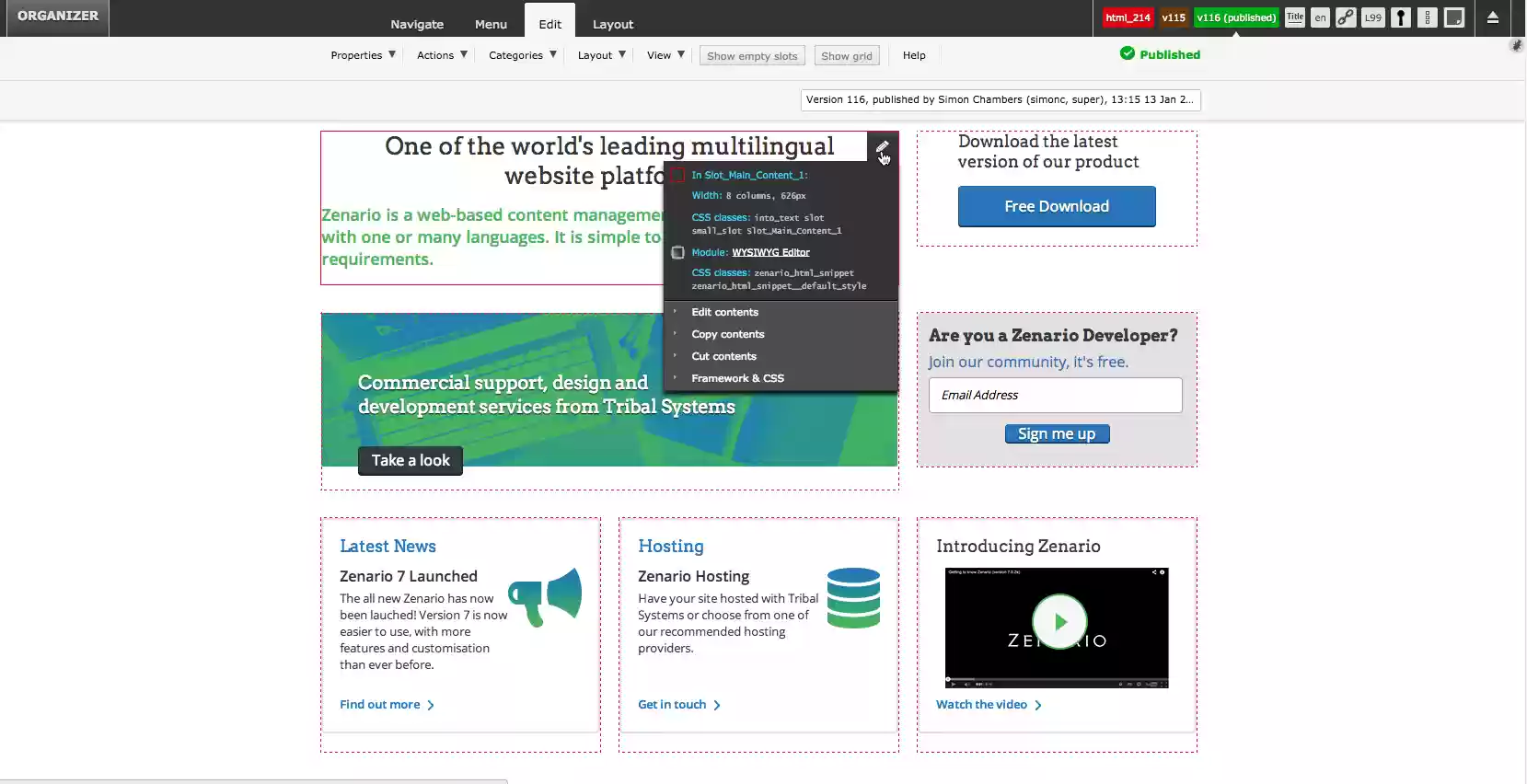This screenshot has height=784, width=1527.
Task: Click the chain link icon in the top toolbar
Action: click(1346, 17)
